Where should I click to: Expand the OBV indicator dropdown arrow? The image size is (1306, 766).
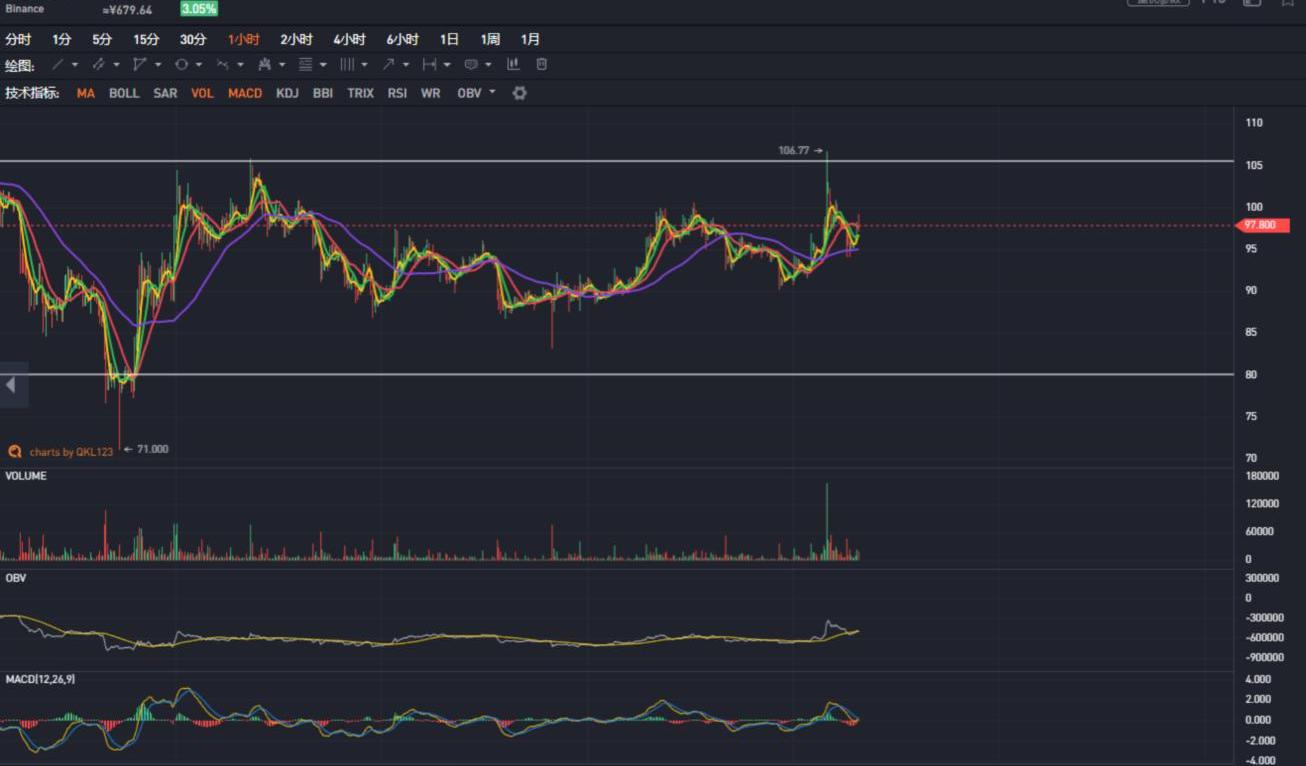pos(492,93)
